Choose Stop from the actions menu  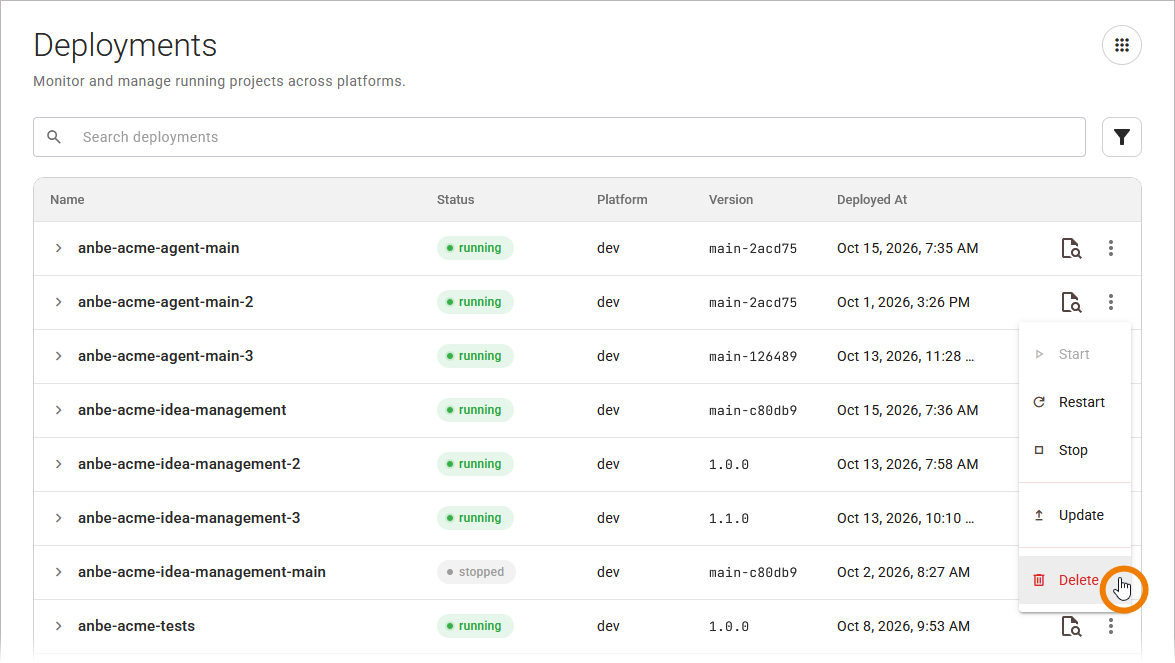pos(1075,450)
